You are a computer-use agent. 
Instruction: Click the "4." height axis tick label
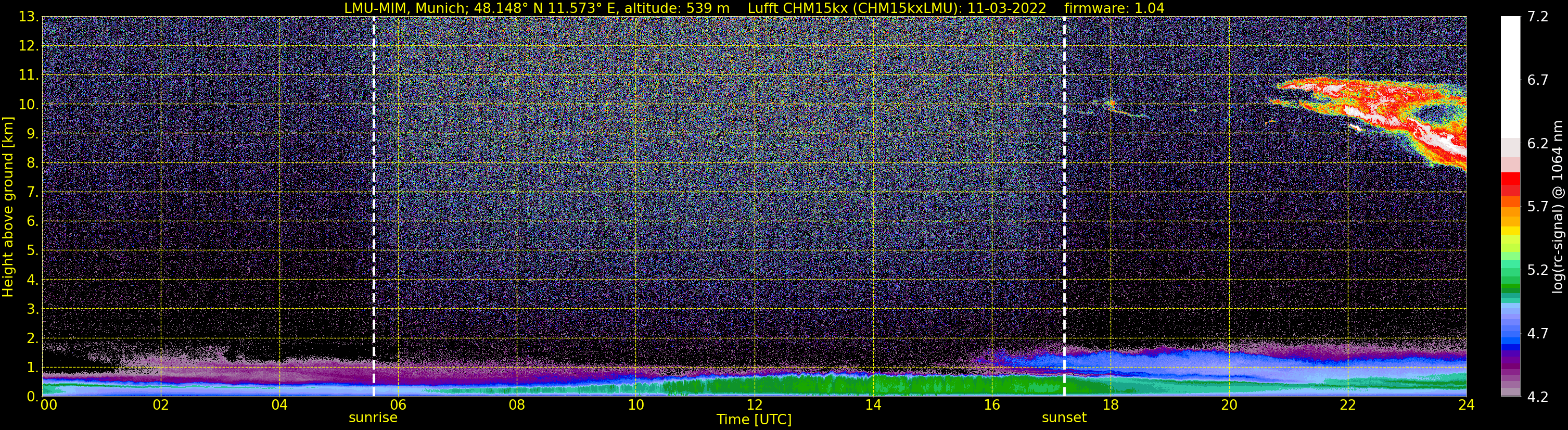tap(32, 280)
